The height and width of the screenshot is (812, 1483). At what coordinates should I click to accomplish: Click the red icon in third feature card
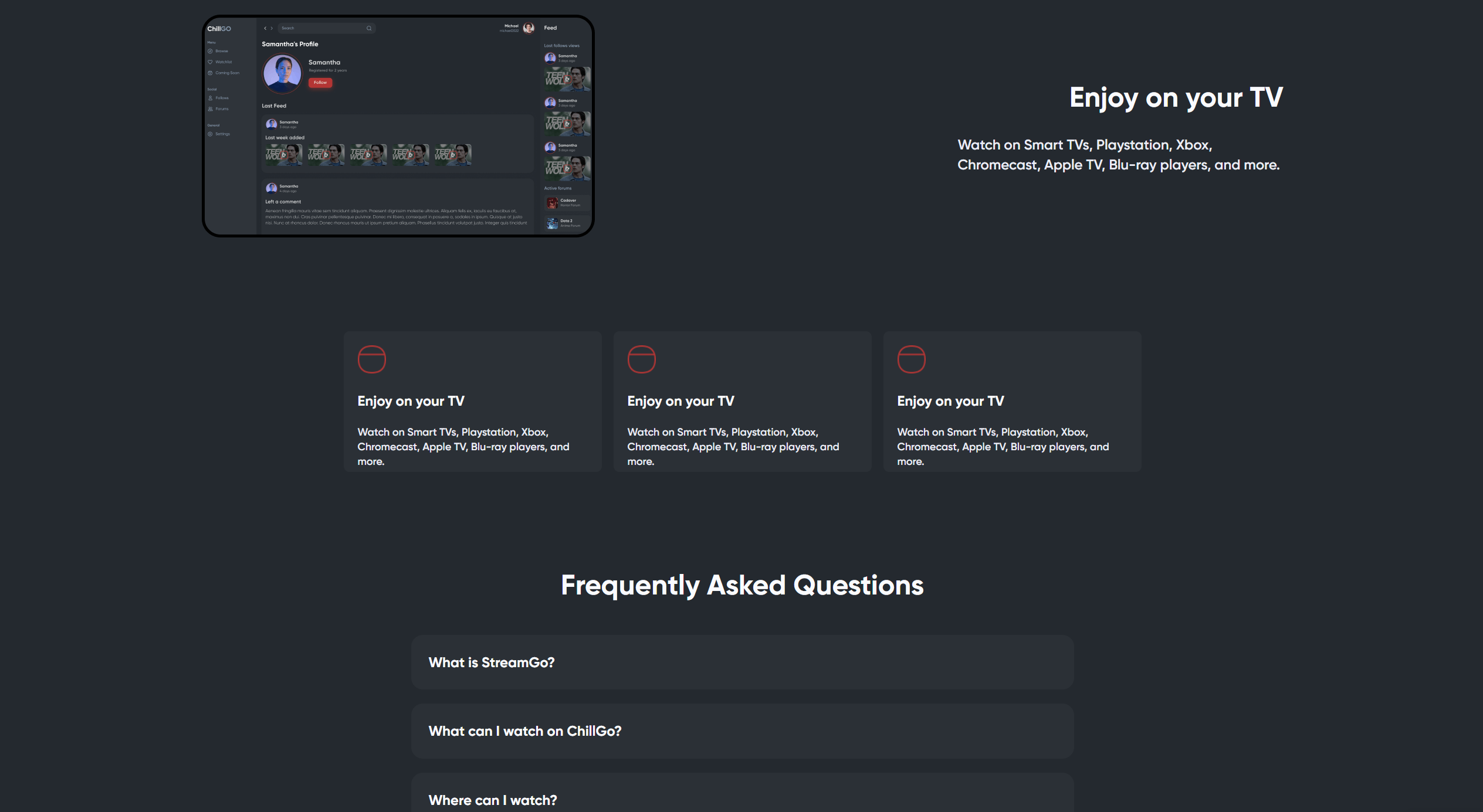(x=911, y=359)
